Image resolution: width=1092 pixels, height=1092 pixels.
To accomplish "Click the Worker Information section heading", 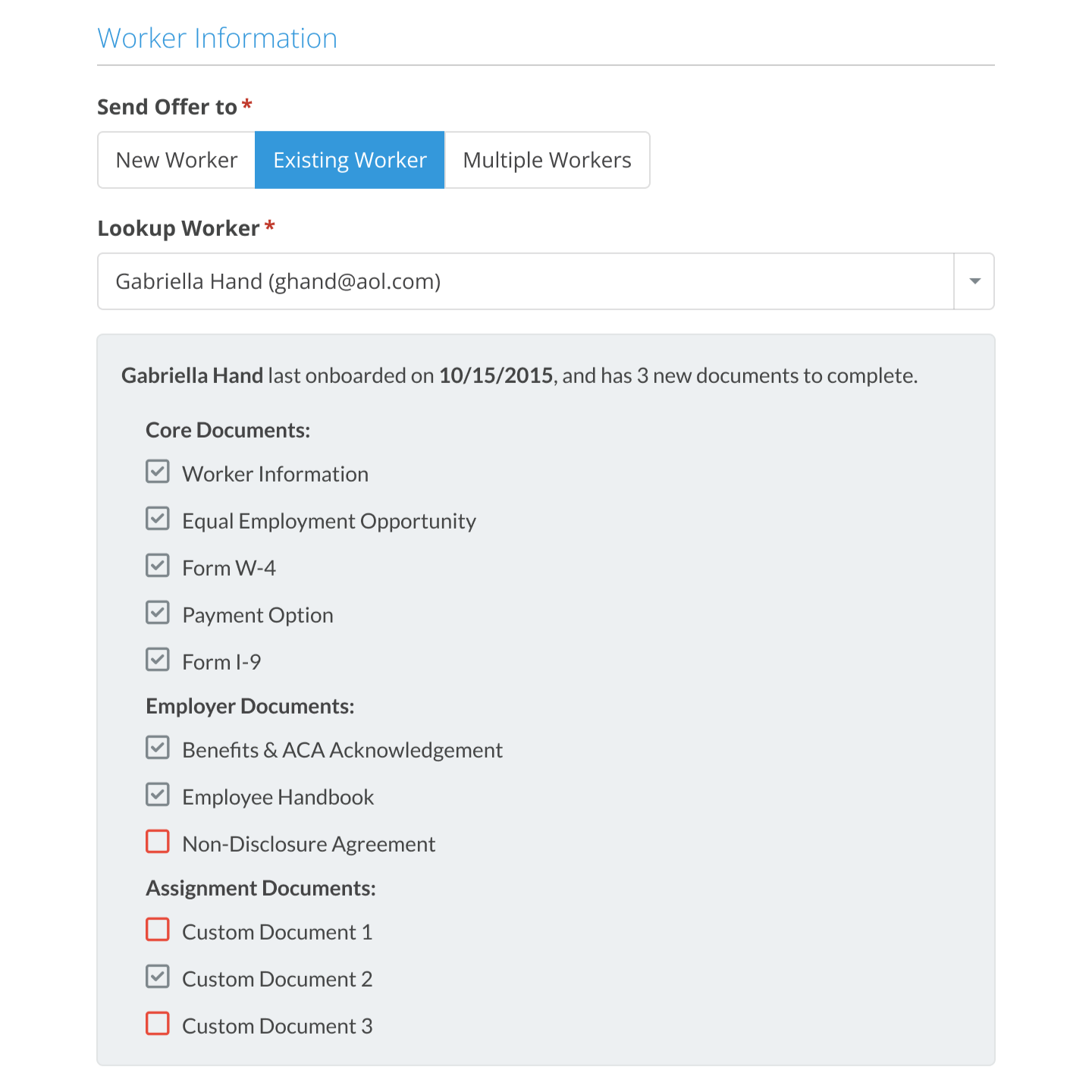I will (x=218, y=39).
